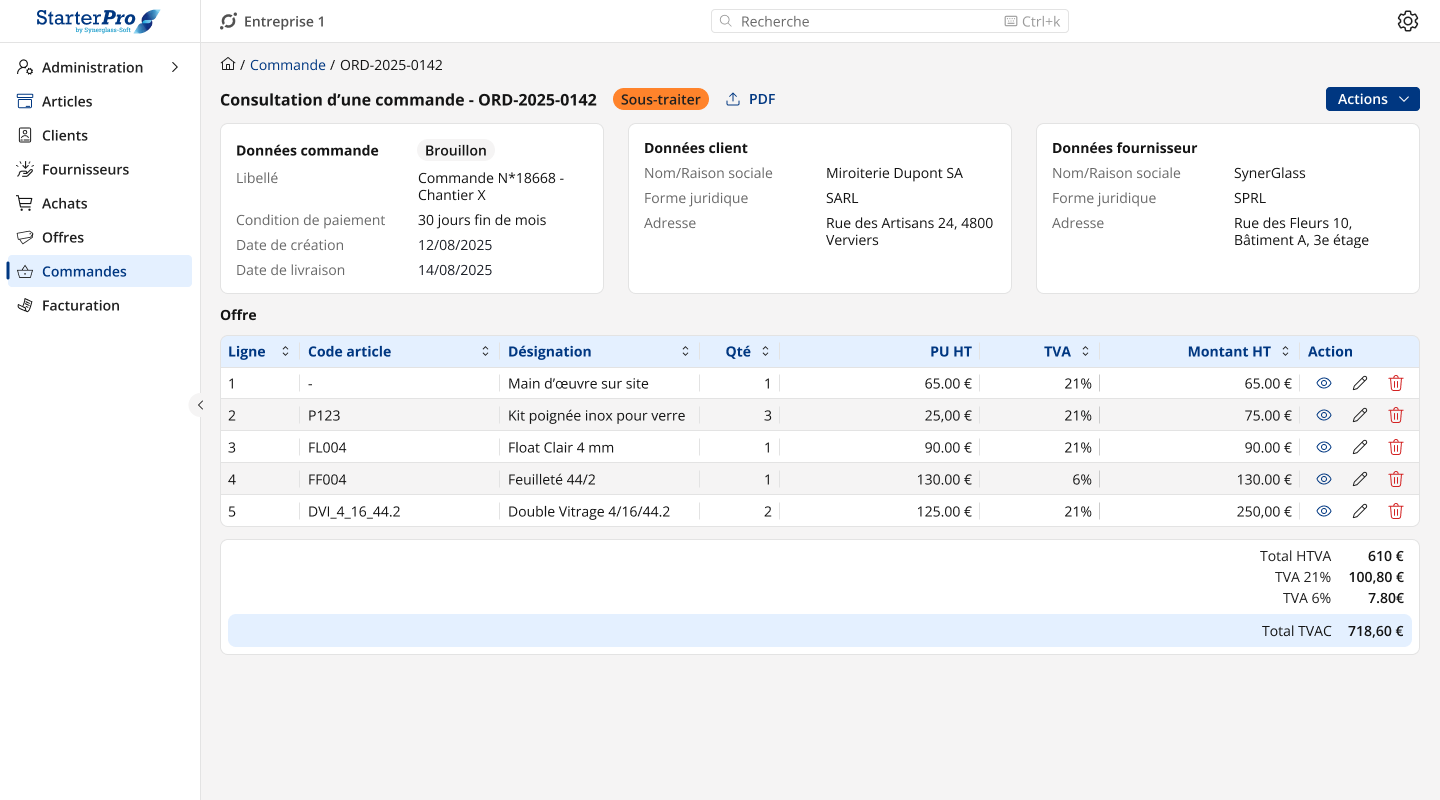Navigate to Commande via the breadcrumb link

(x=288, y=64)
